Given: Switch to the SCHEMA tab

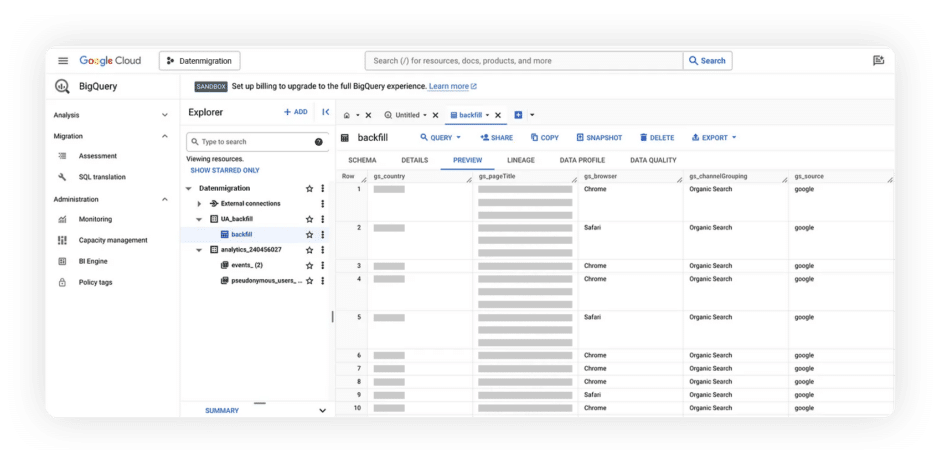Looking at the screenshot, I should [362, 161].
